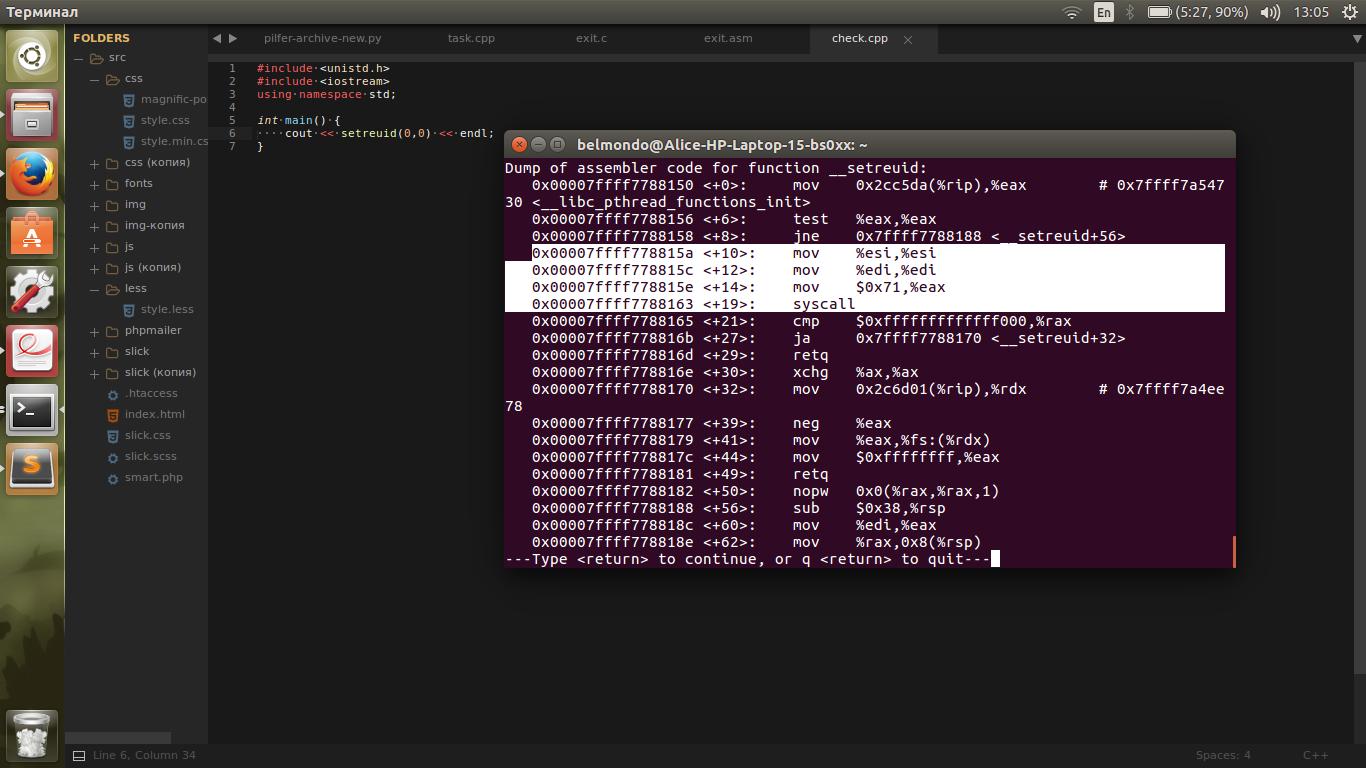Launch Firefox from the dock

point(32,174)
